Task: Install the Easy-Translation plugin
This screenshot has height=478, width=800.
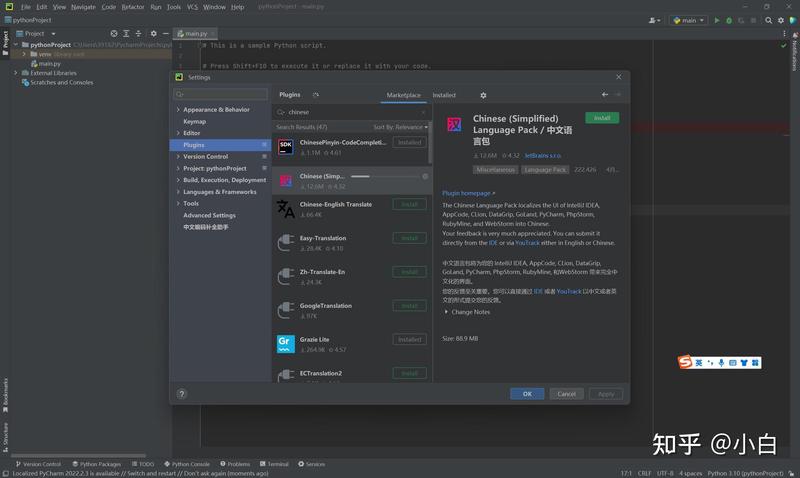Action: pyautogui.click(x=409, y=238)
